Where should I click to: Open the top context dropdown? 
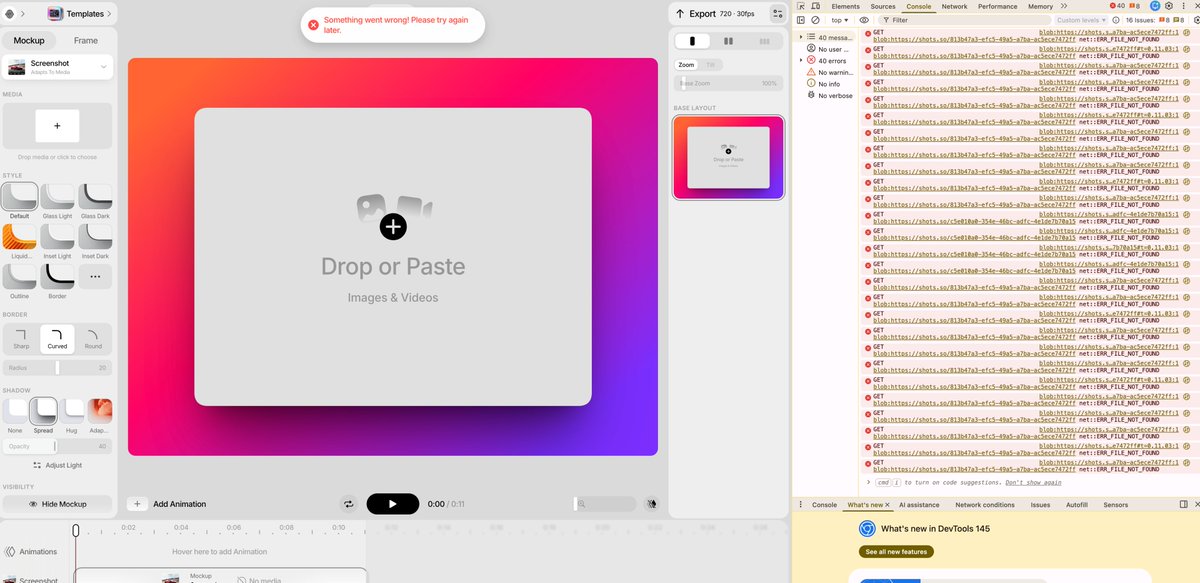[x=840, y=19]
